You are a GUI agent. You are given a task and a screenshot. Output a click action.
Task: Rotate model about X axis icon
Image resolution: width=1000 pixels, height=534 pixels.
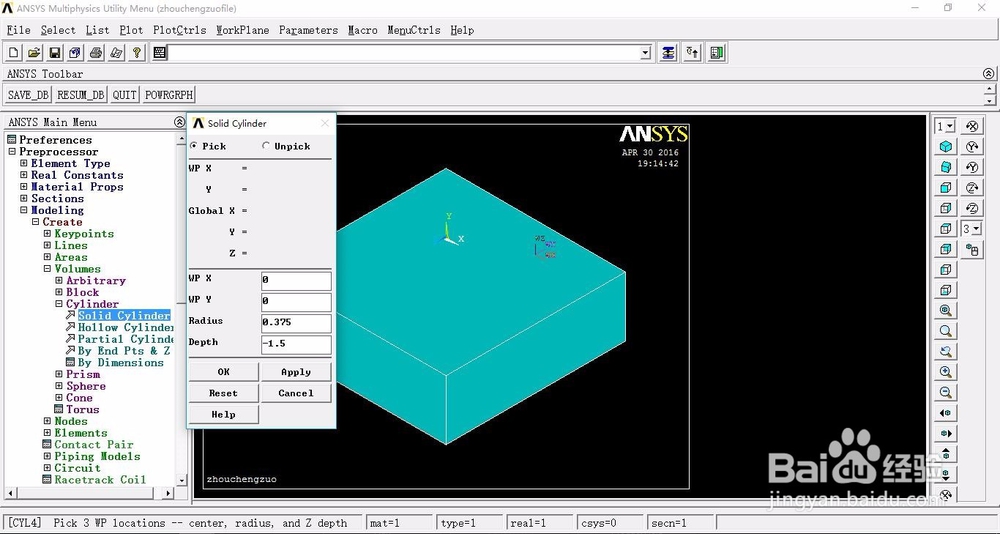tap(972, 126)
